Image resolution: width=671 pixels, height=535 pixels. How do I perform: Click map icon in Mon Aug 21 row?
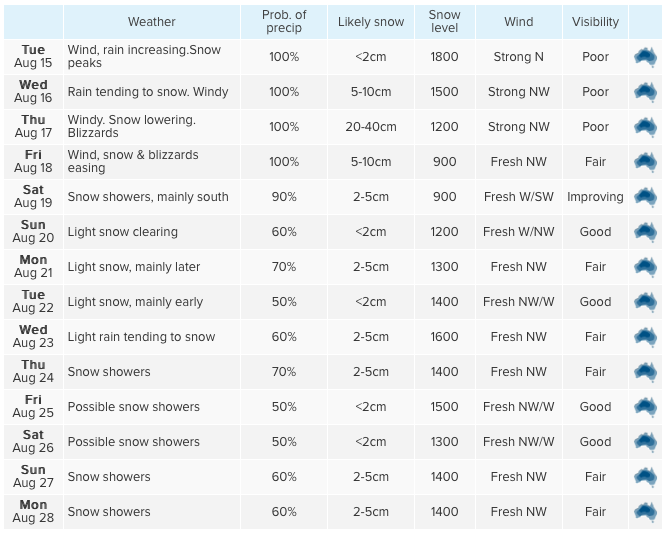click(x=645, y=267)
